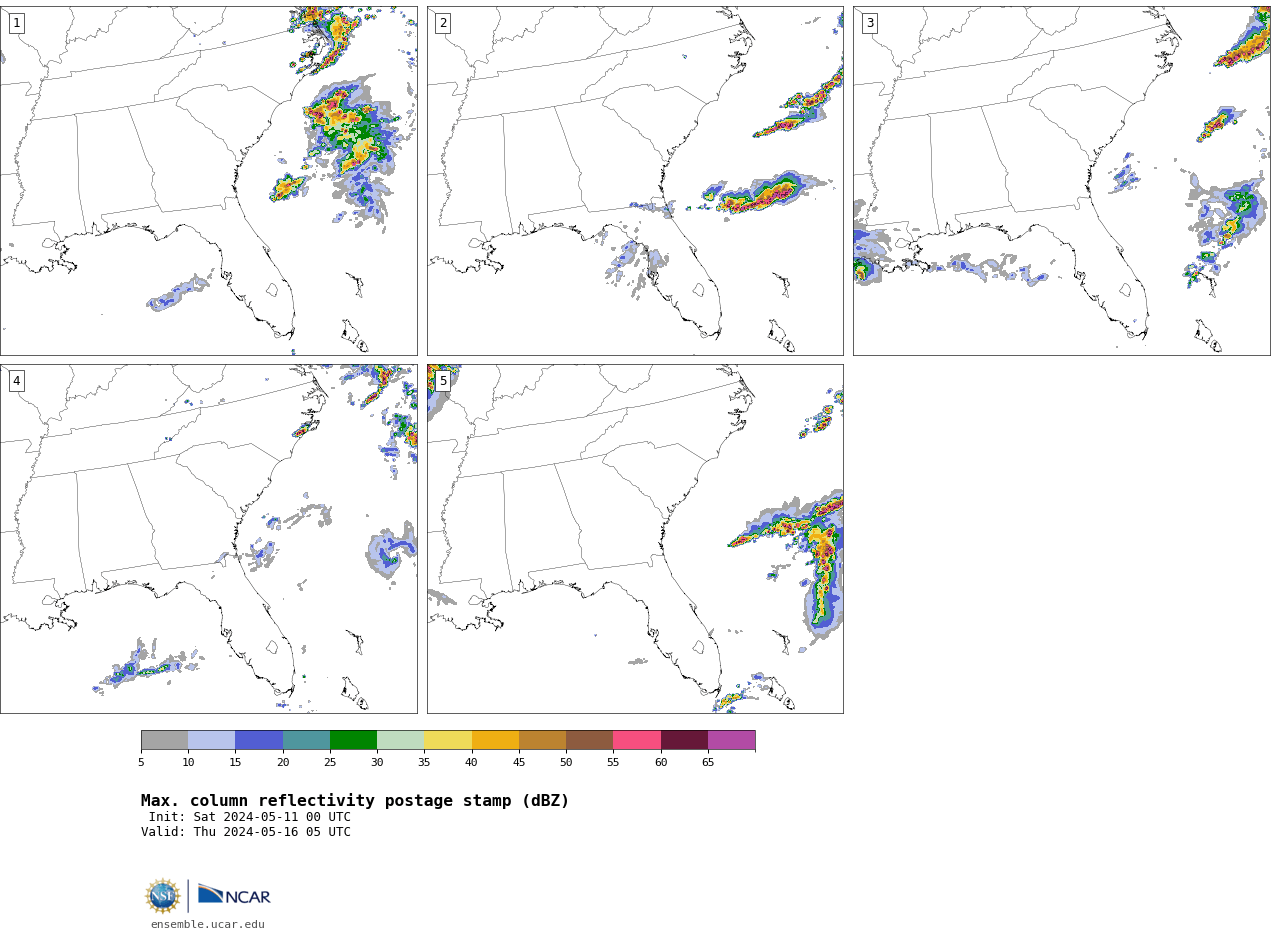Click the orange 40-45 dBZ swatch

(x=495, y=740)
